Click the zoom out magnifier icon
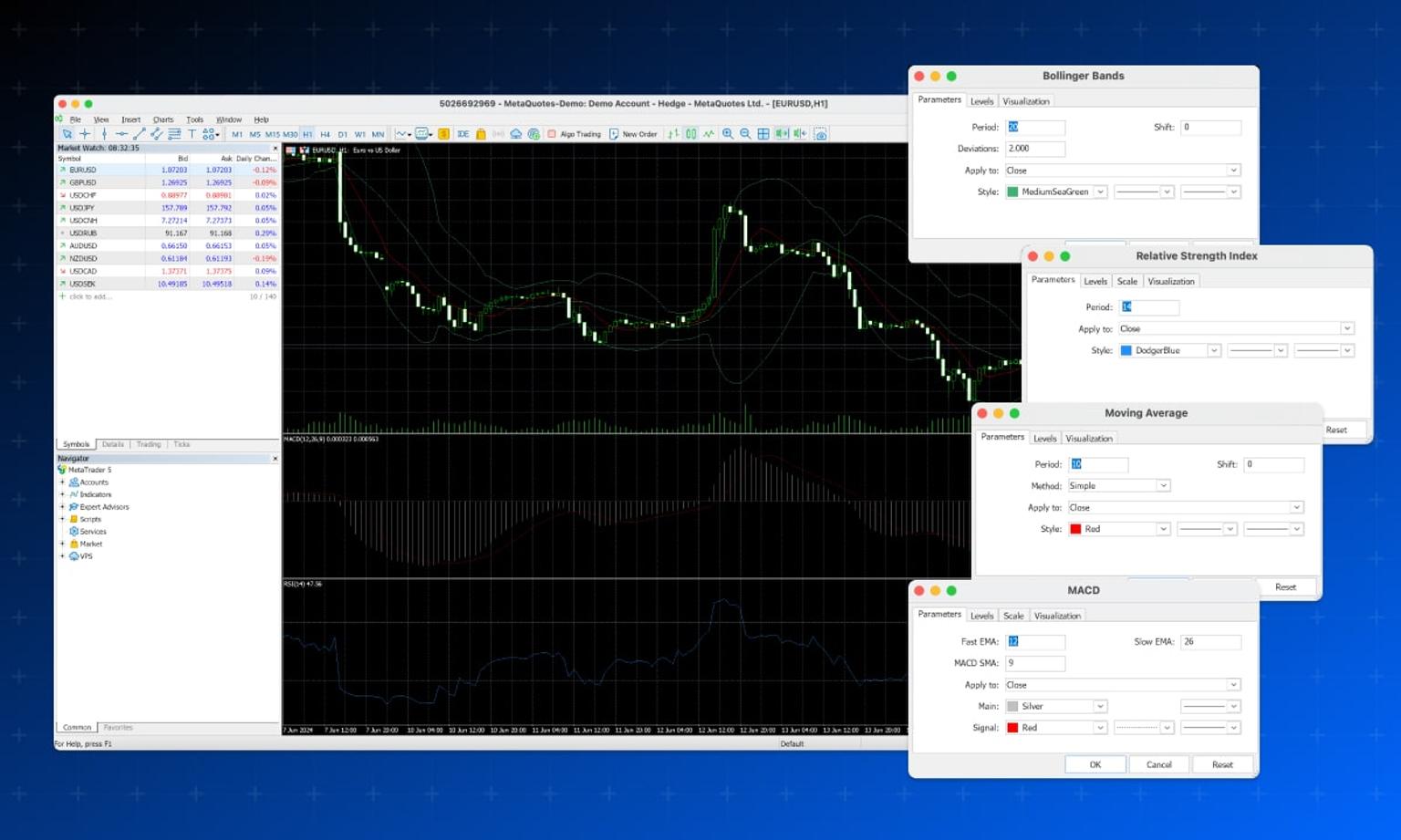The height and width of the screenshot is (840, 1401). [745, 134]
